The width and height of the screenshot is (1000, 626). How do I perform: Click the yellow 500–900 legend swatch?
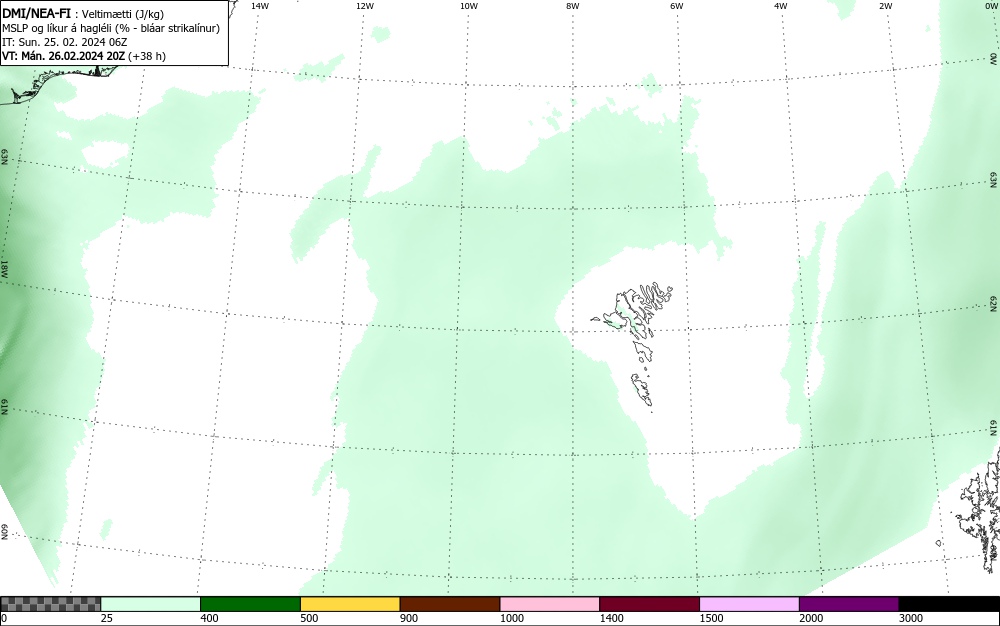(350, 604)
